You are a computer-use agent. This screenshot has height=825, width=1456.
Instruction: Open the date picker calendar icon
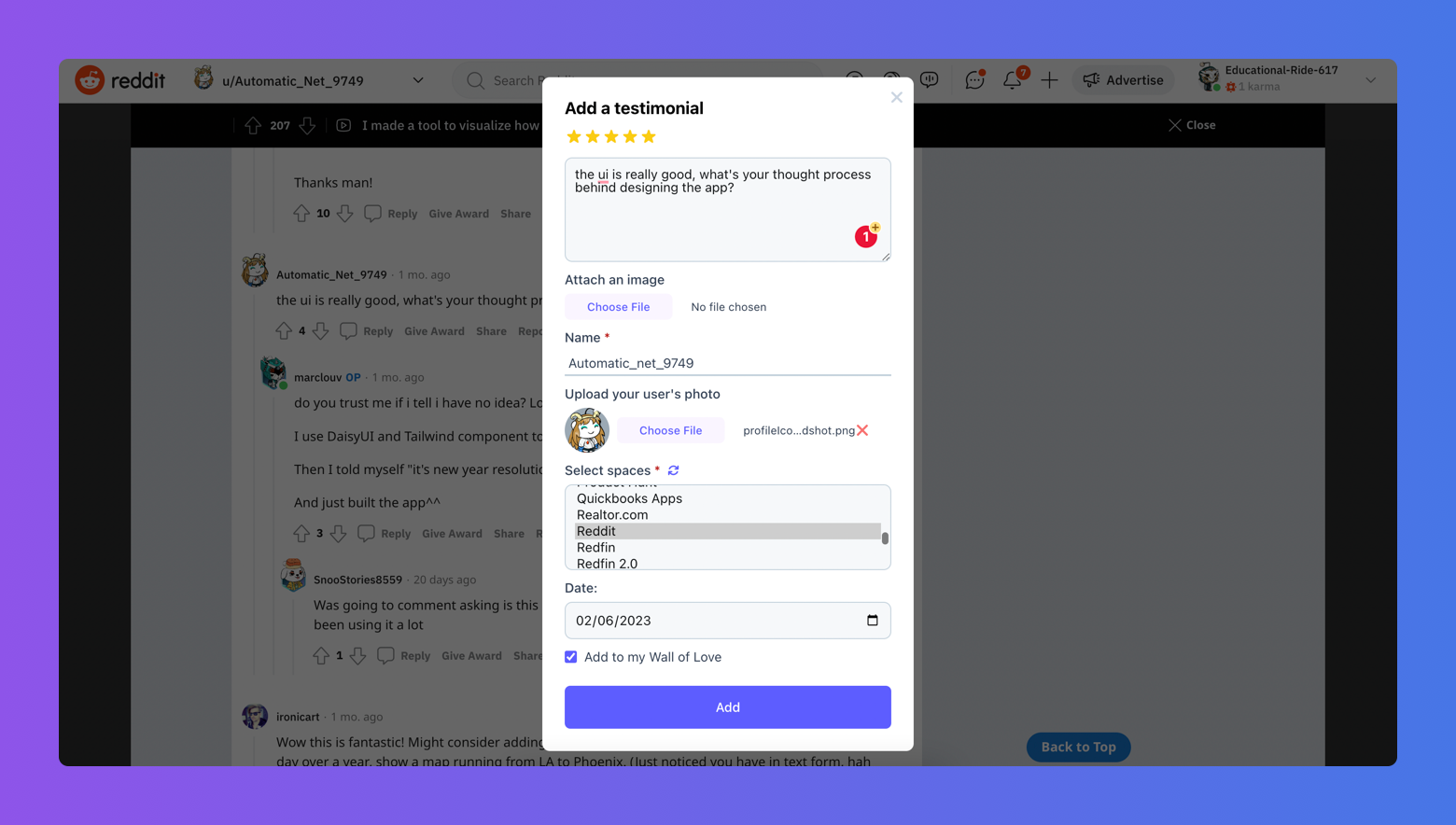(872, 621)
